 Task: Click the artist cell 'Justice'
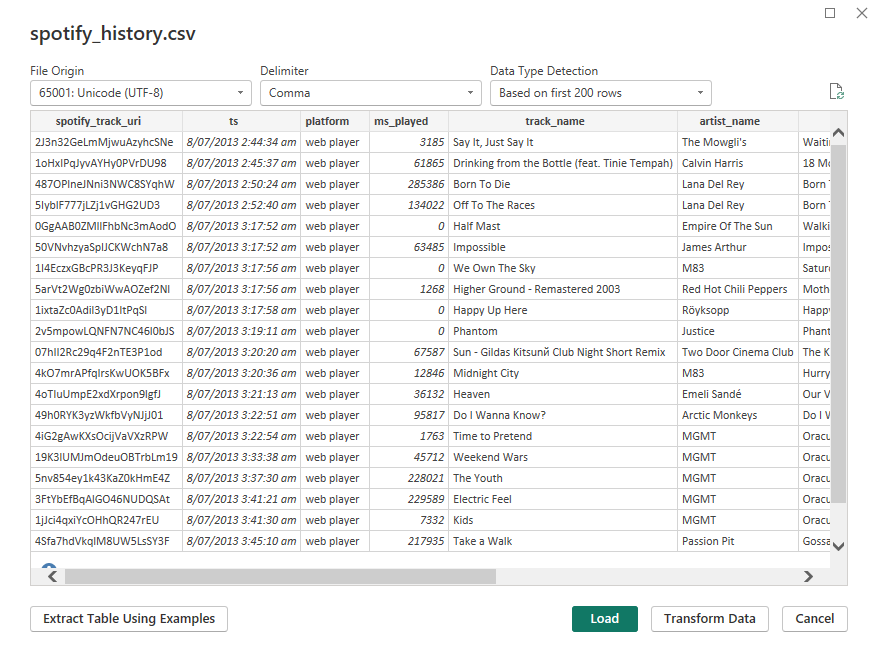(x=737, y=332)
